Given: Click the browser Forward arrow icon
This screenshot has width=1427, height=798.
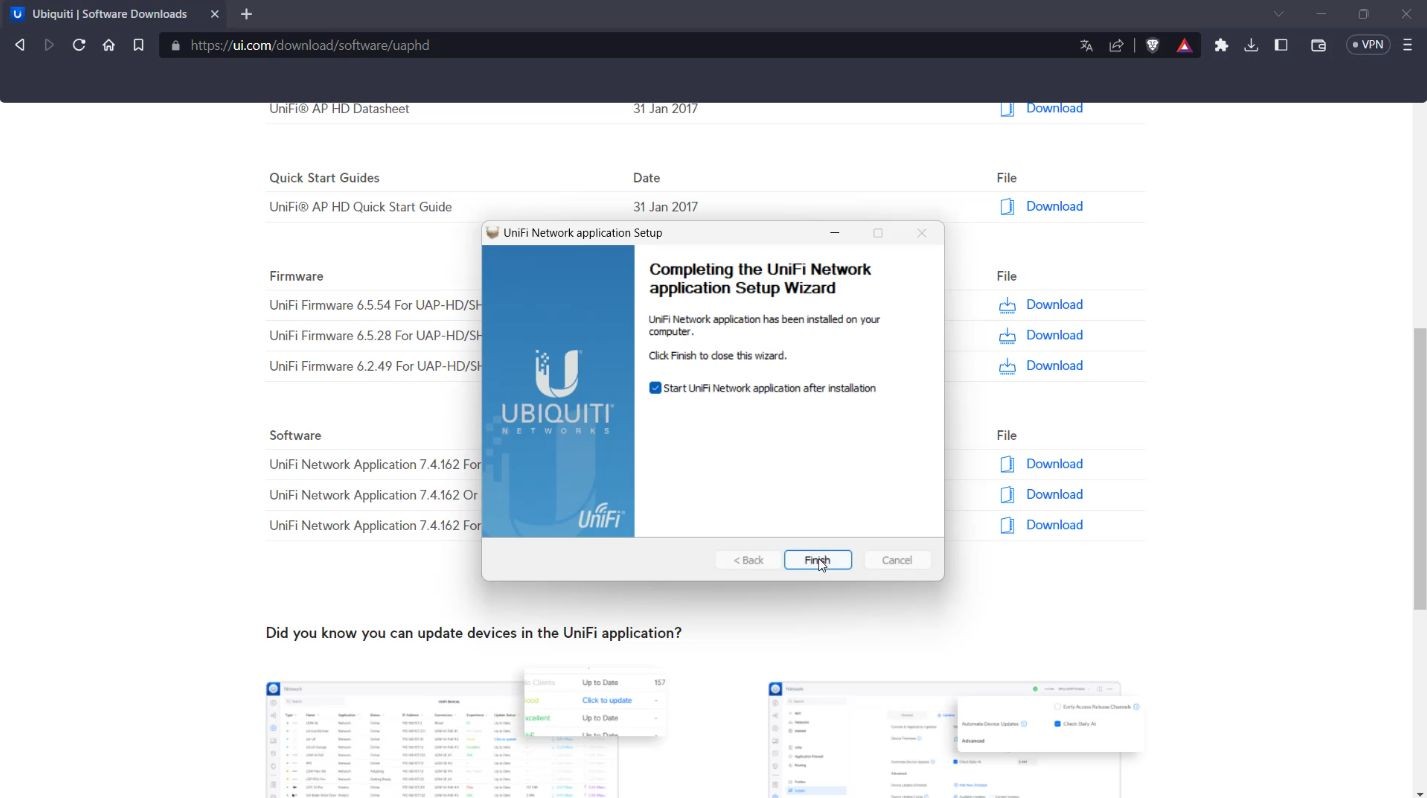Looking at the screenshot, I should (x=49, y=45).
